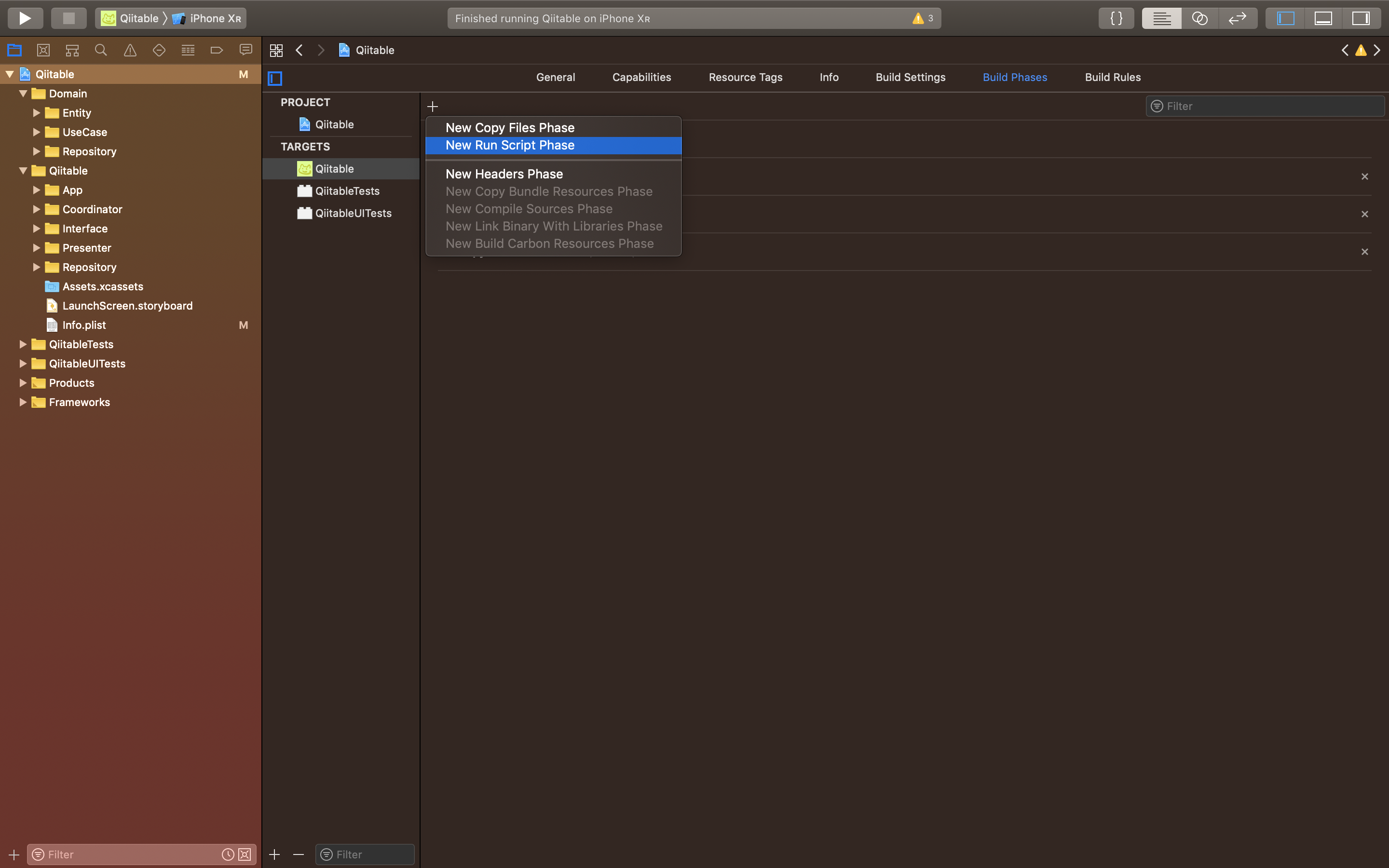Click the Run (play) button

pos(25,18)
